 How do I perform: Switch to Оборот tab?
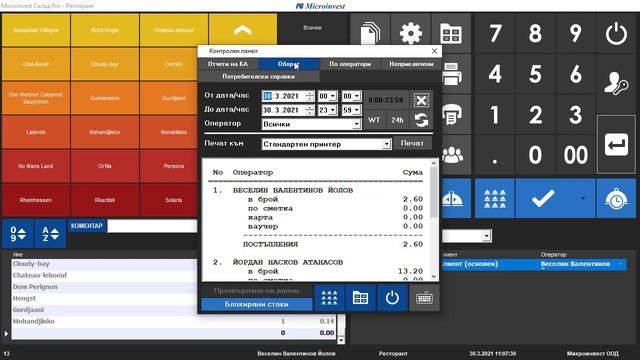[x=289, y=64]
